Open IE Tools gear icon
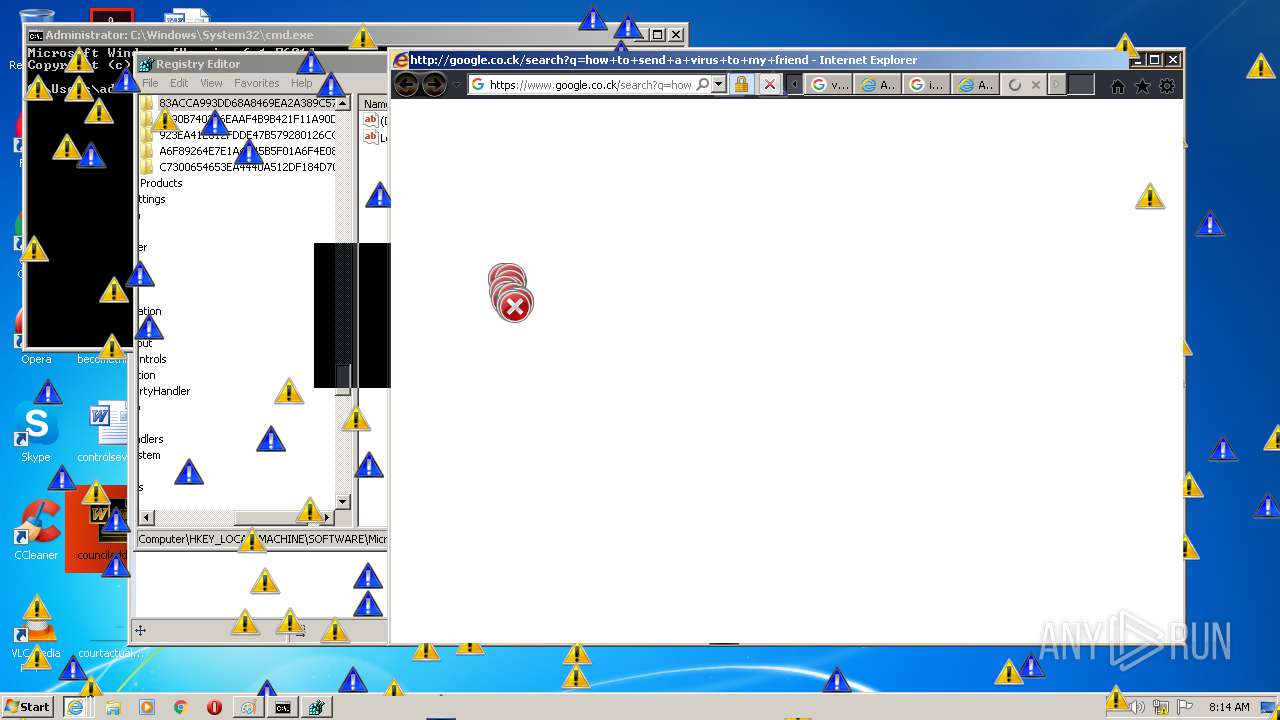 (x=1166, y=86)
